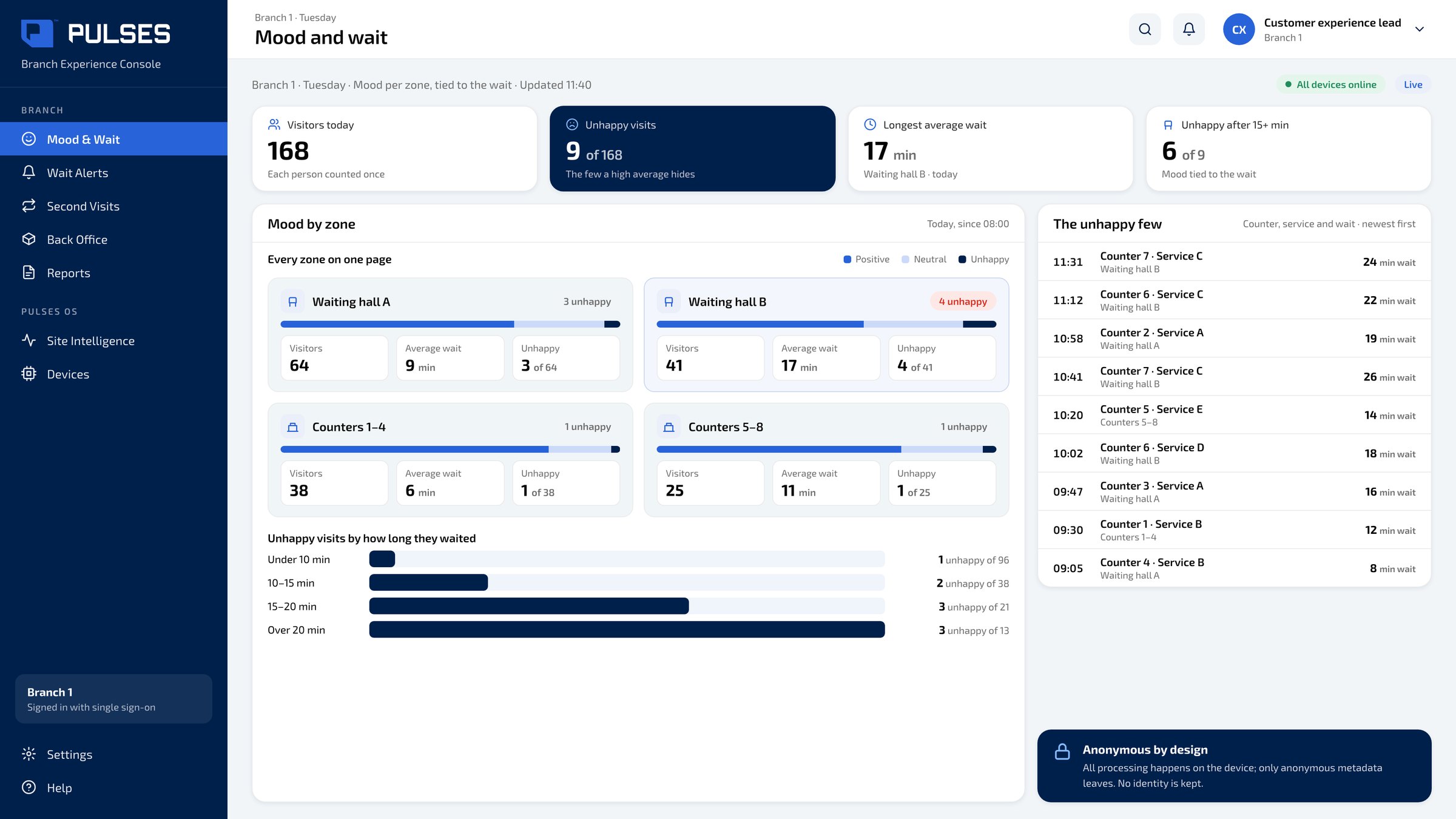Open Settings from sidebar
Image resolution: width=1456 pixels, height=819 pixels.
[113, 754]
